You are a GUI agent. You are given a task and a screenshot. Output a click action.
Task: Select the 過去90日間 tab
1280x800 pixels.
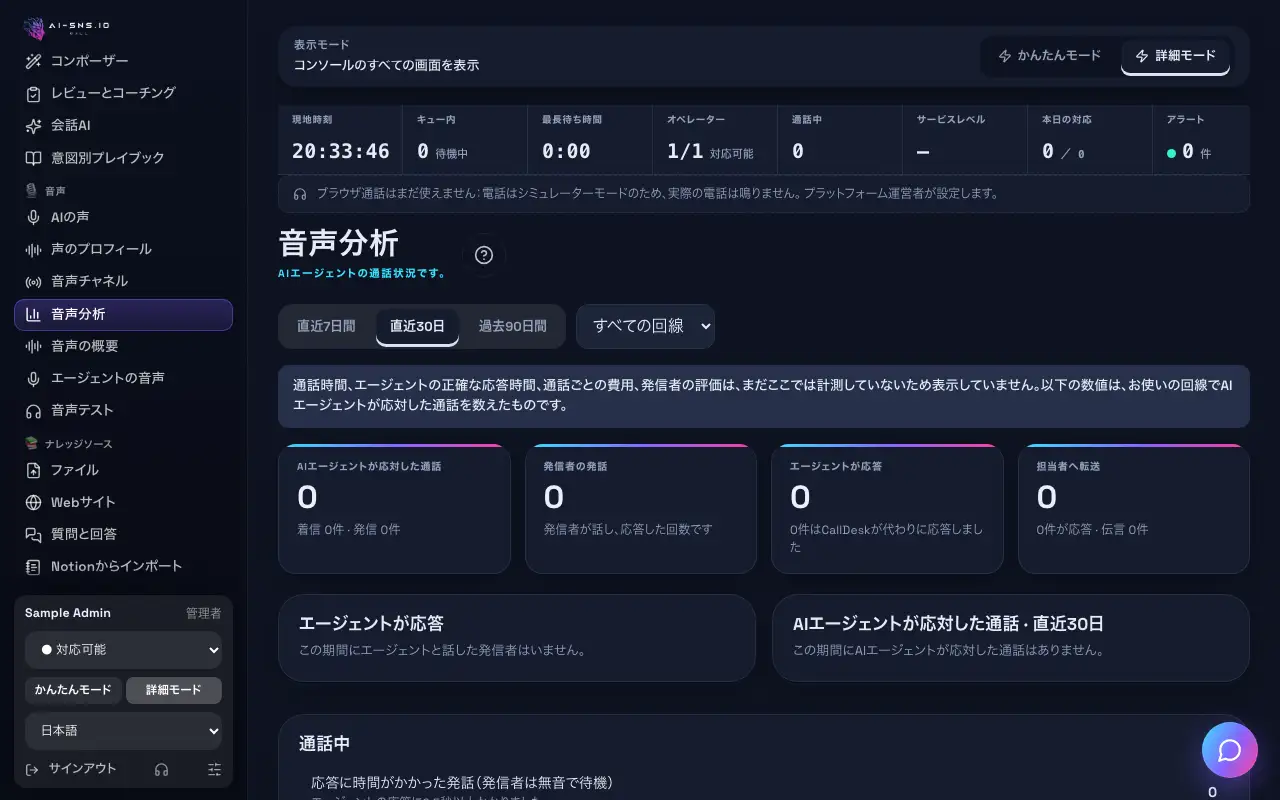[512, 326]
